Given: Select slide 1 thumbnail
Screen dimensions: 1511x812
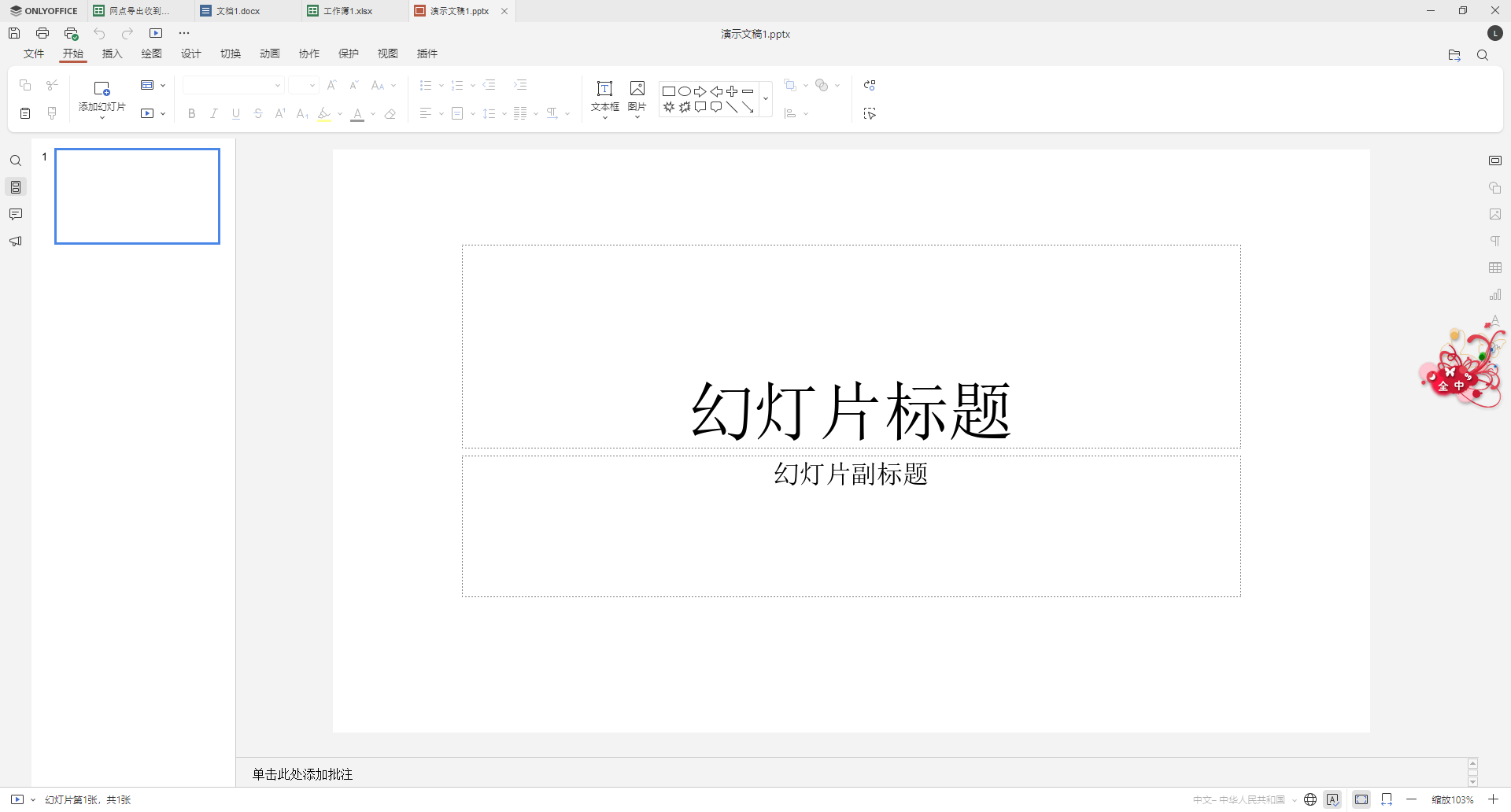Looking at the screenshot, I should pyautogui.click(x=137, y=196).
